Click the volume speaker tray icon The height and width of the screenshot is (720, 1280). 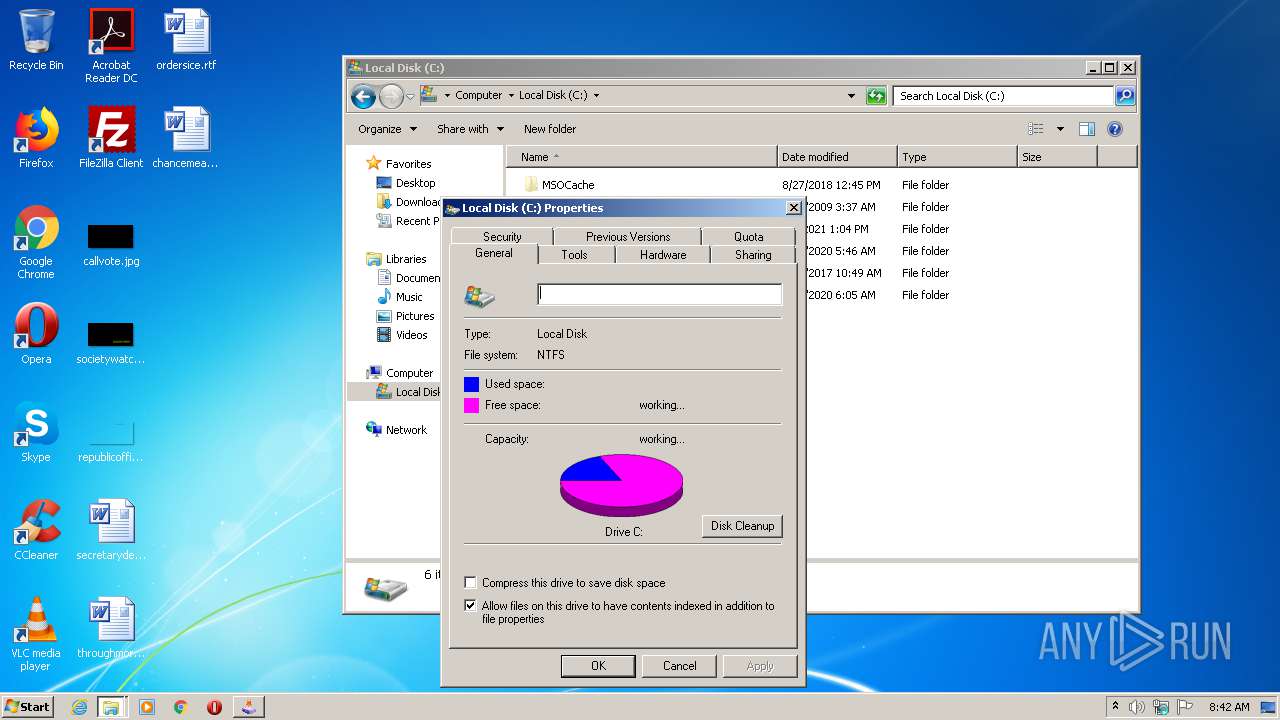pos(1137,707)
